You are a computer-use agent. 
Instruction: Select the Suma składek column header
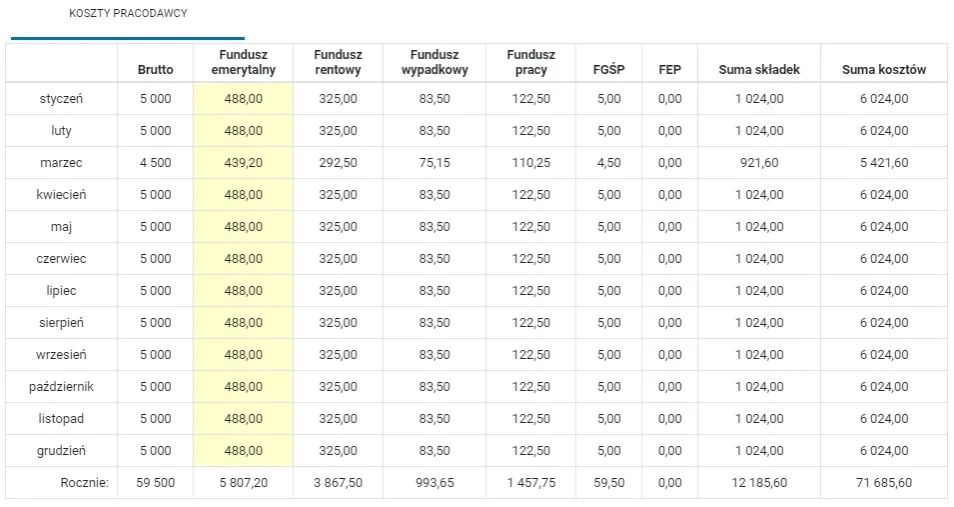click(x=759, y=70)
